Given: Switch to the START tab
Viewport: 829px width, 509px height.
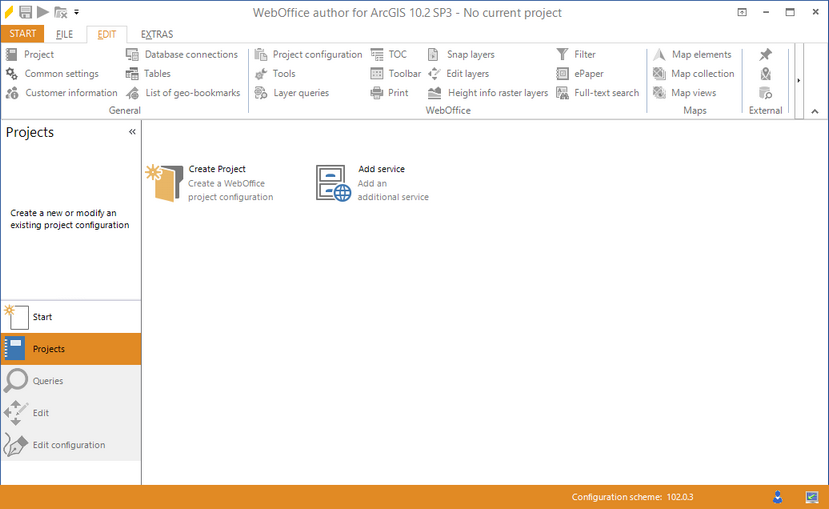Looking at the screenshot, I should tap(23, 34).
